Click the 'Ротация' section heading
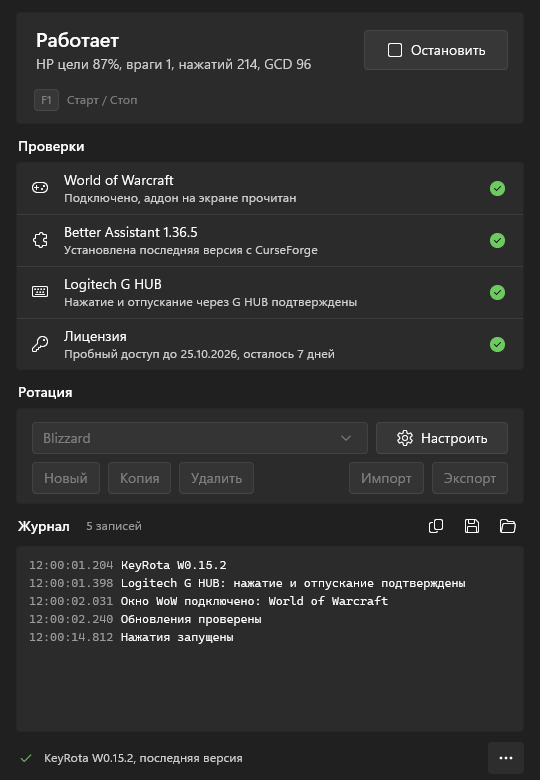This screenshot has height=780, width=540. tap(45, 392)
